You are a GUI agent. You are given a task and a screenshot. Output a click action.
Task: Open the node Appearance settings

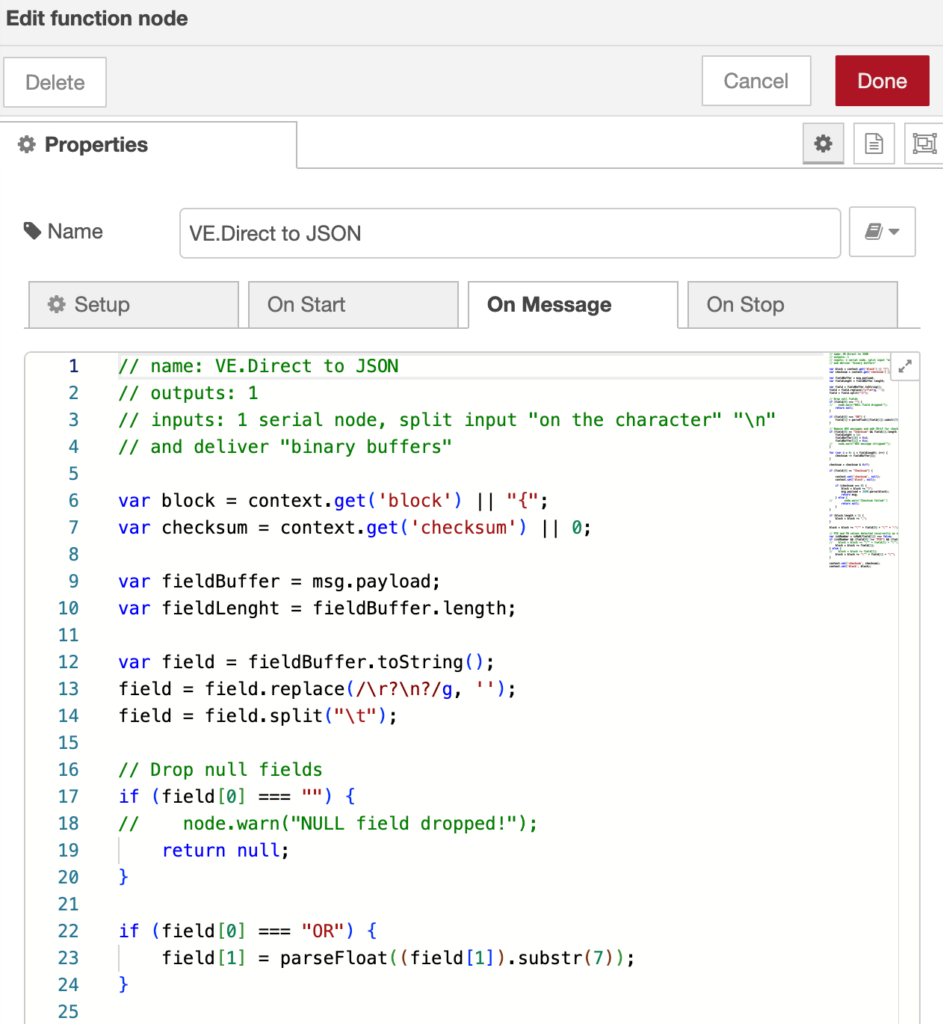922,144
